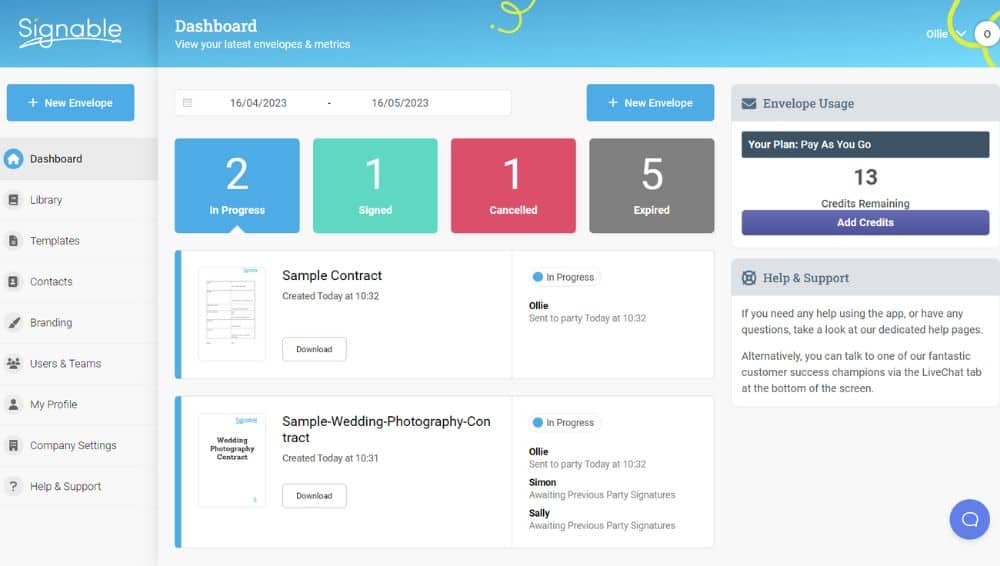
Task: Select the Signed status tile
Action: pyautogui.click(x=375, y=186)
